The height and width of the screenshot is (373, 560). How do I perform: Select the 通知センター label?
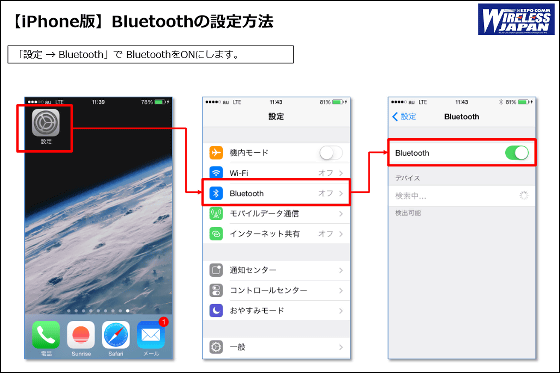[x=253, y=270]
